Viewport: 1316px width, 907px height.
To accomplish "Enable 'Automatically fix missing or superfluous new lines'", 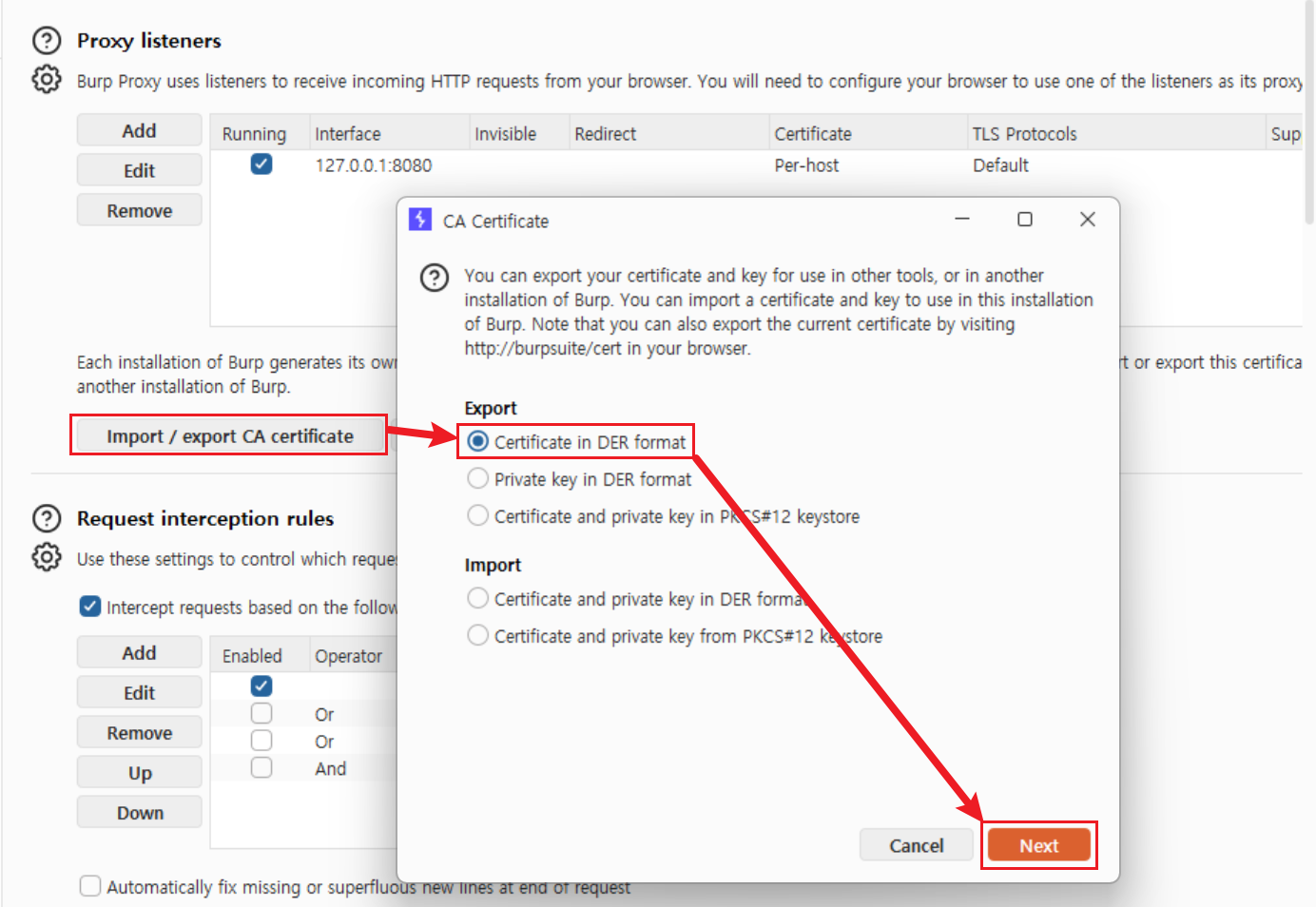I will [x=90, y=886].
